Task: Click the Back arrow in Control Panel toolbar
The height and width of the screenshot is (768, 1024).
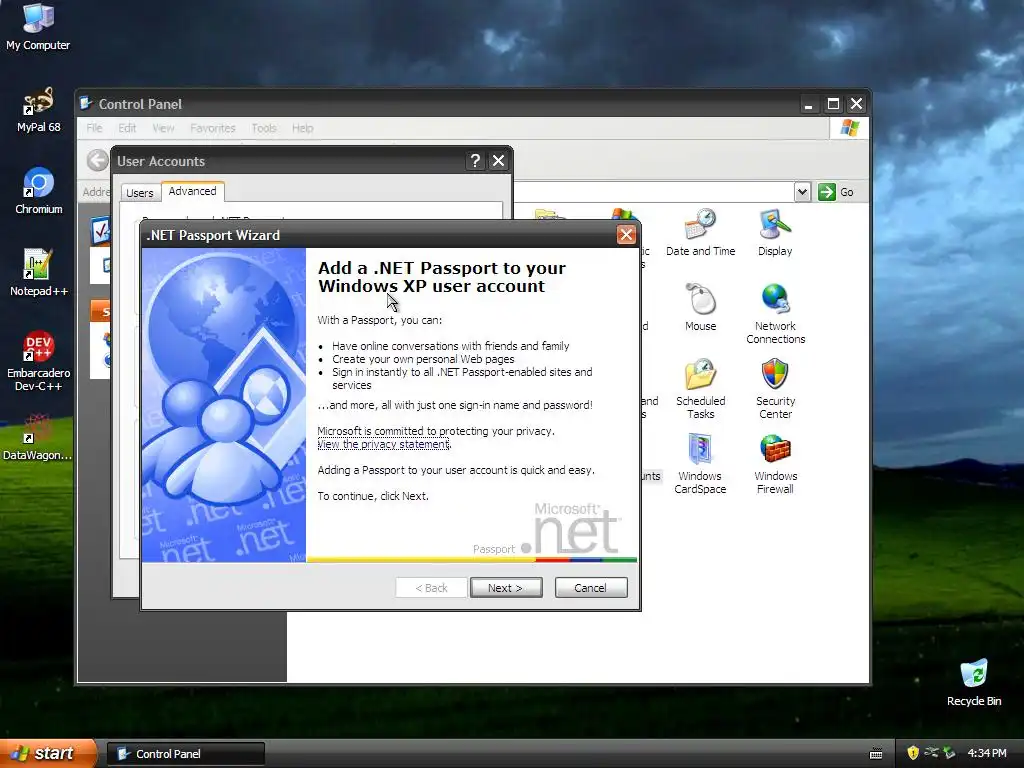Action: point(97,160)
